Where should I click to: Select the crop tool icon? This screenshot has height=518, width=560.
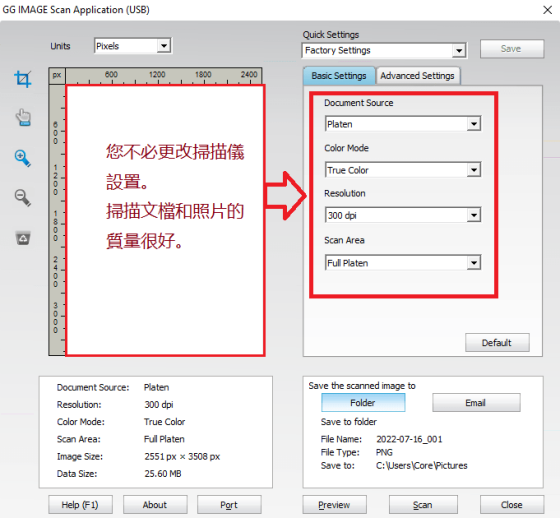(23, 79)
